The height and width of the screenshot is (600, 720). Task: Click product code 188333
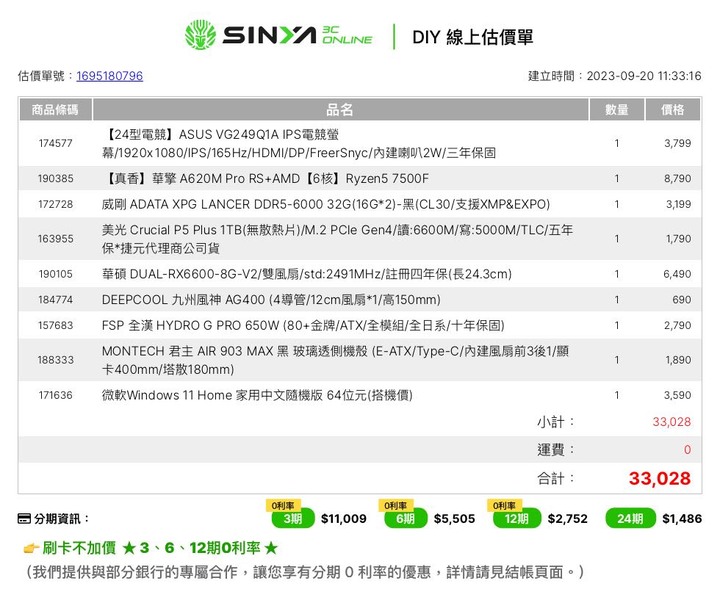56,360
